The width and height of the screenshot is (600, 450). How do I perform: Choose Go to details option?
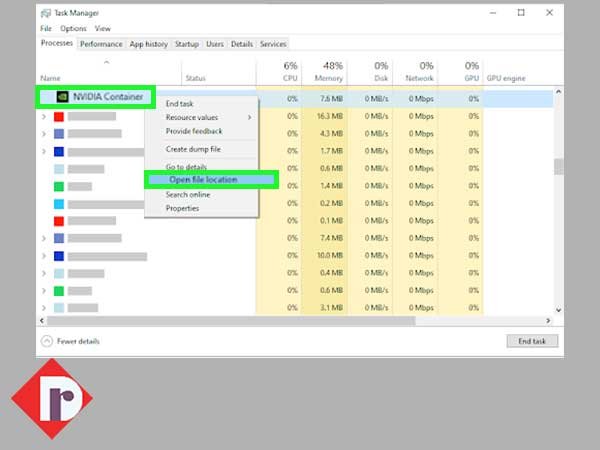(186, 167)
